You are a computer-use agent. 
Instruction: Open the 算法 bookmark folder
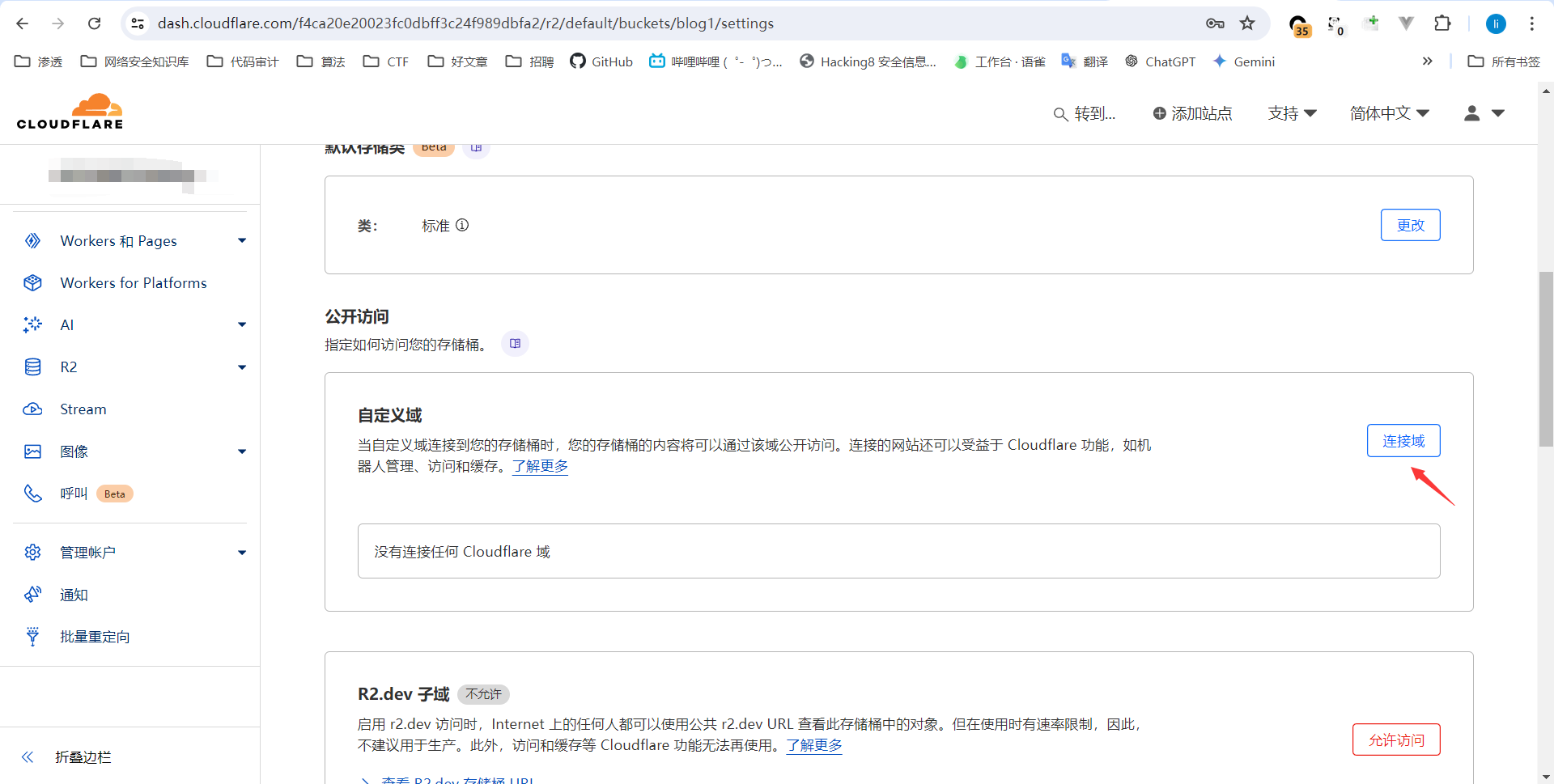(x=321, y=61)
